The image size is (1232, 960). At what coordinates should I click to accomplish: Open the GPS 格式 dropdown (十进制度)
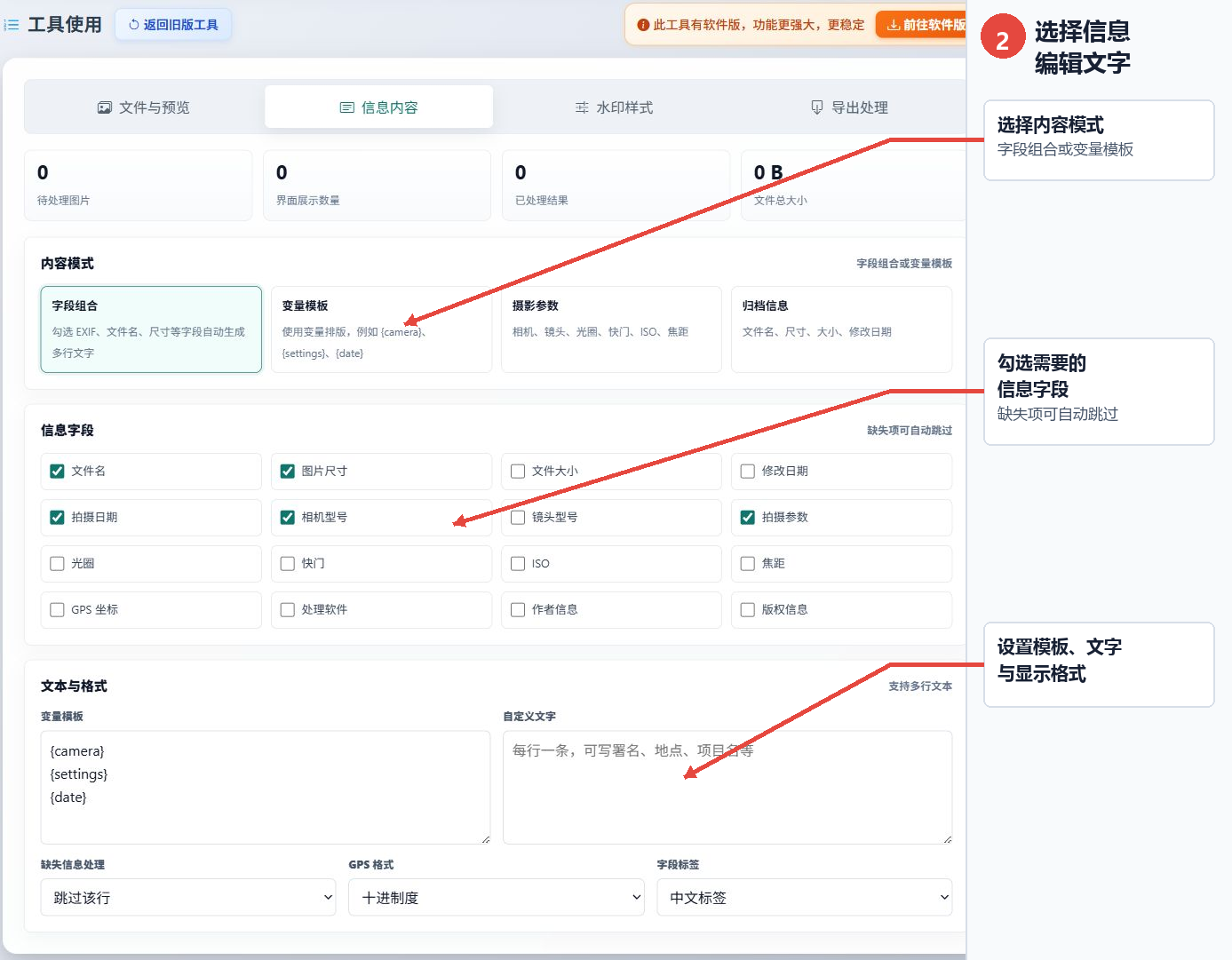pyautogui.click(x=497, y=898)
